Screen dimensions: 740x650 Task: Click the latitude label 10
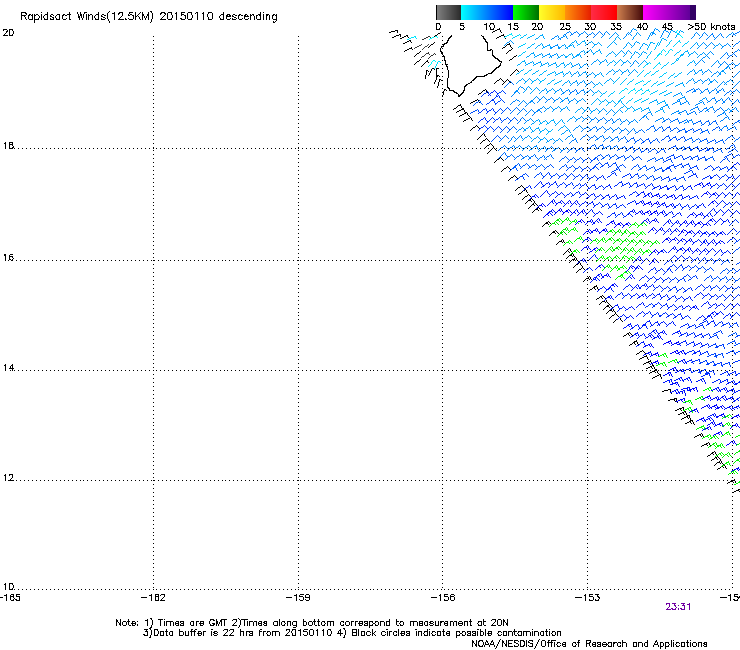click(x=8, y=587)
